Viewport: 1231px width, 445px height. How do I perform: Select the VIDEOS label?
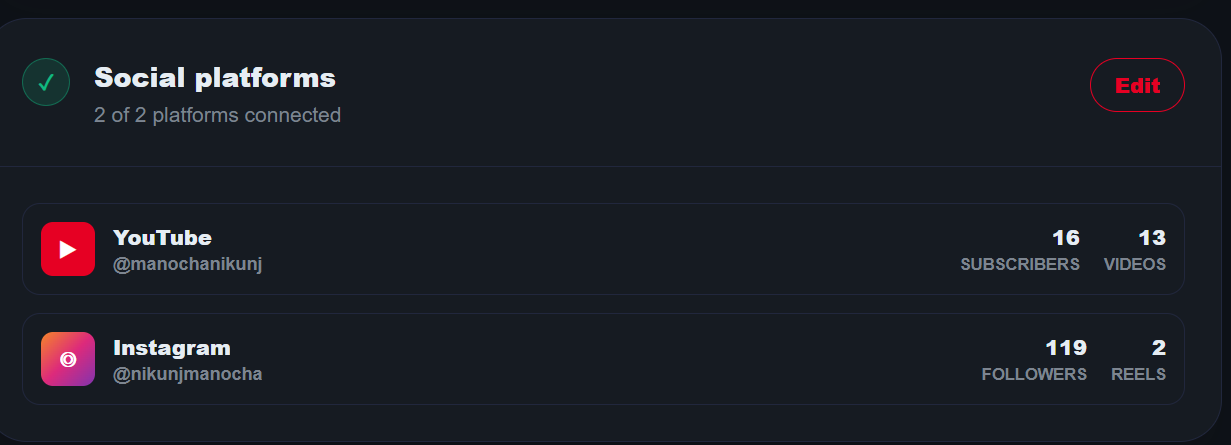pyautogui.click(x=1135, y=265)
